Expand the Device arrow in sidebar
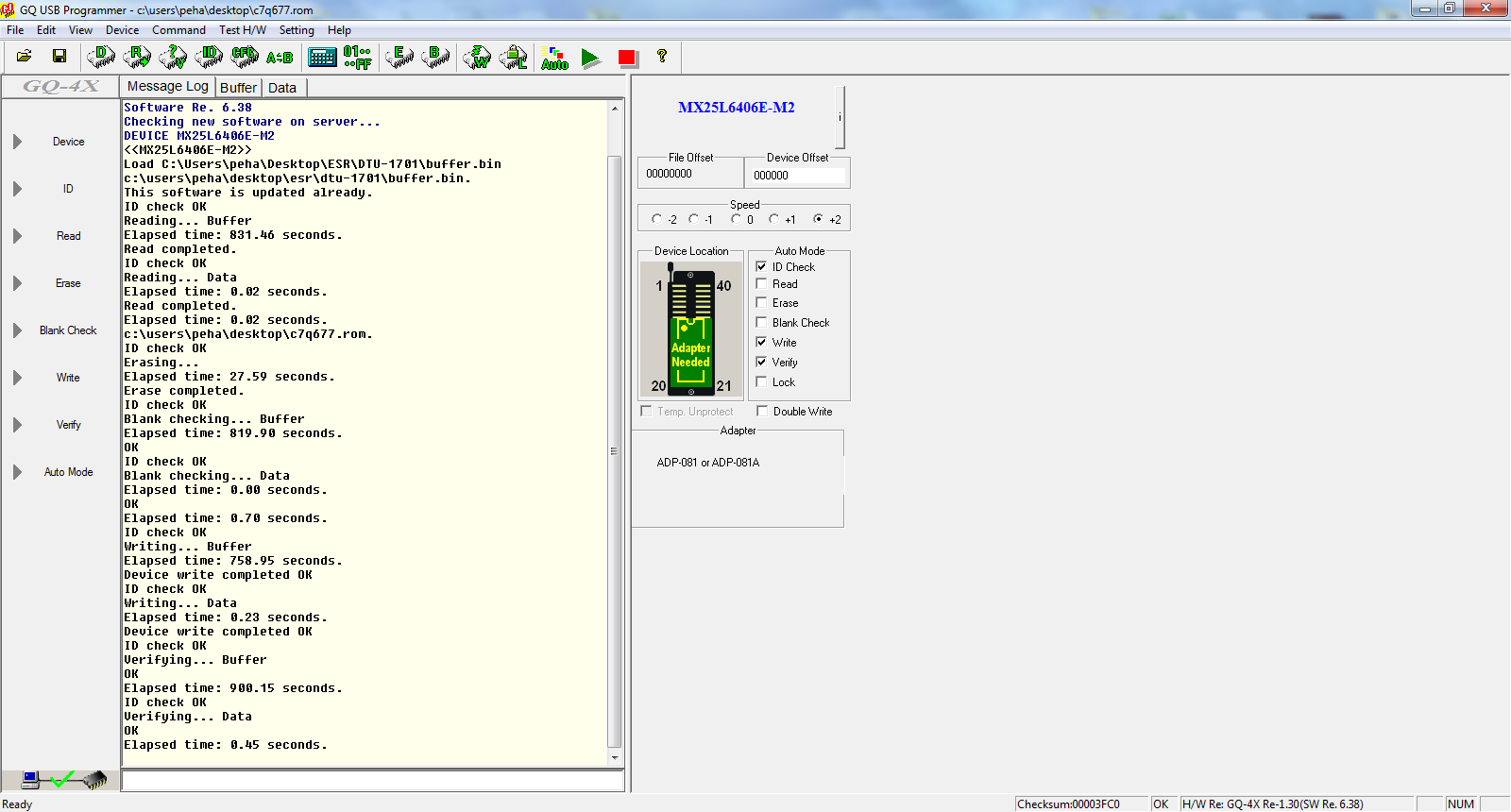The image size is (1511, 812). pyautogui.click(x=17, y=142)
